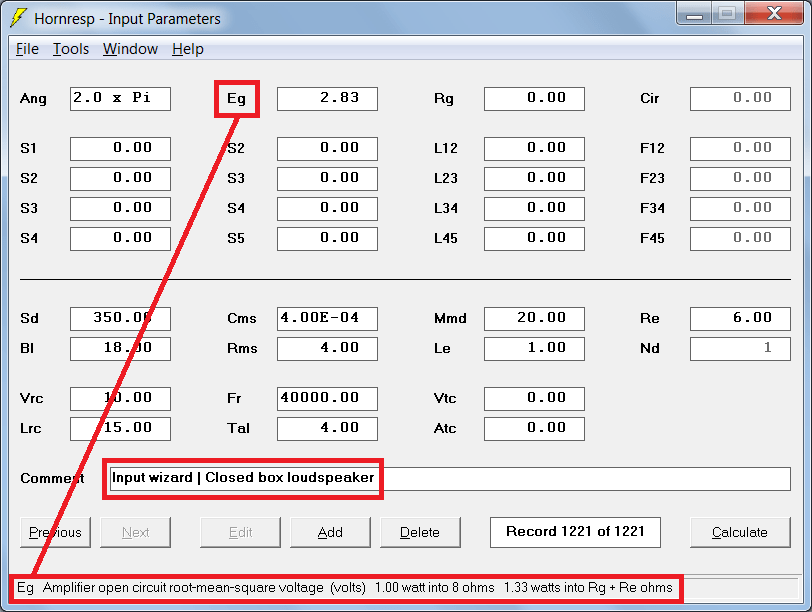Click the S5 value field
This screenshot has width=812, height=612.
327,239
